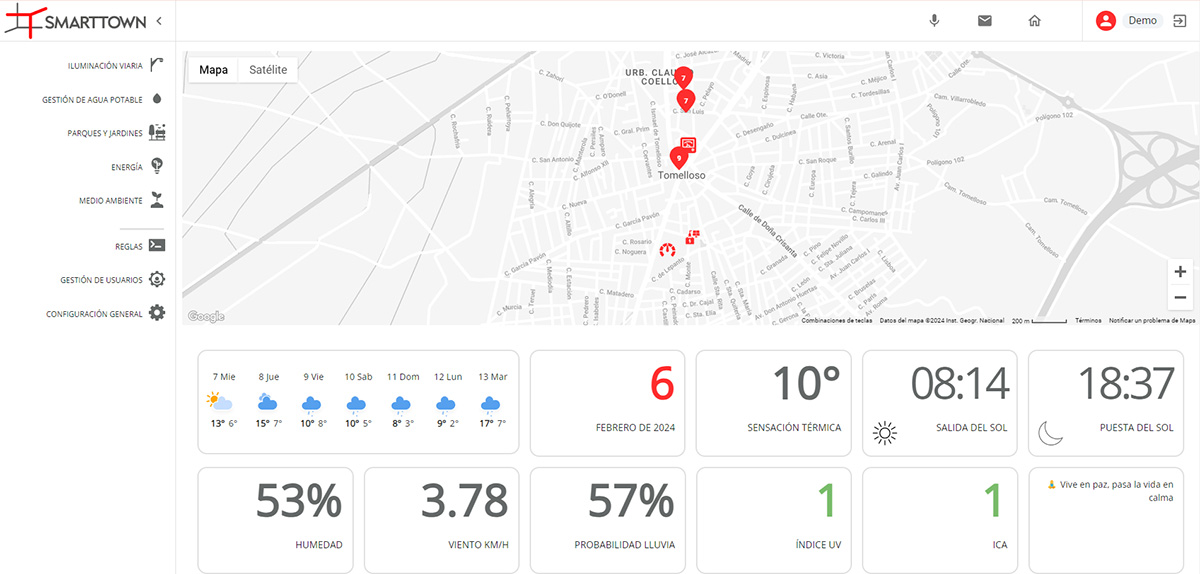Click the SmartTown logo
This screenshot has width=1200, height=574.
point(75,20)
